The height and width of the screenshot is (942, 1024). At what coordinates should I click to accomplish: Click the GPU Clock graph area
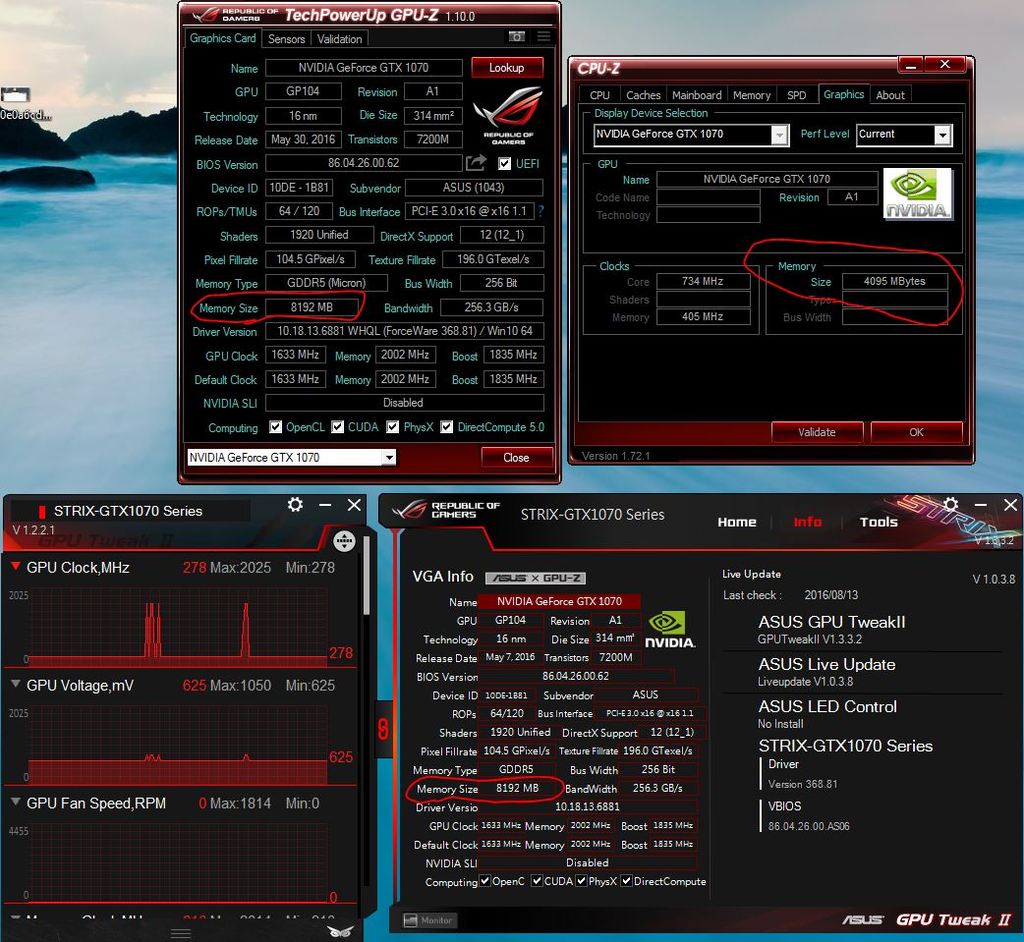(x=178, y=625)
